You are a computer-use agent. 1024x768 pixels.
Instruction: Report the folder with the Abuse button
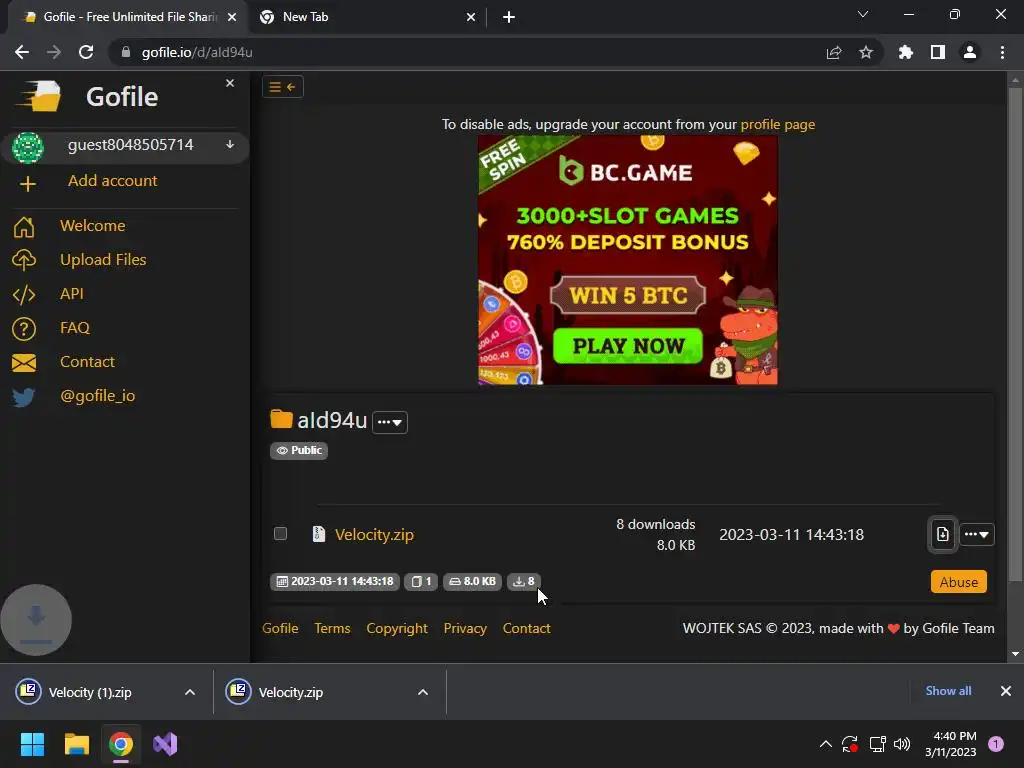[x=959, y=582]
